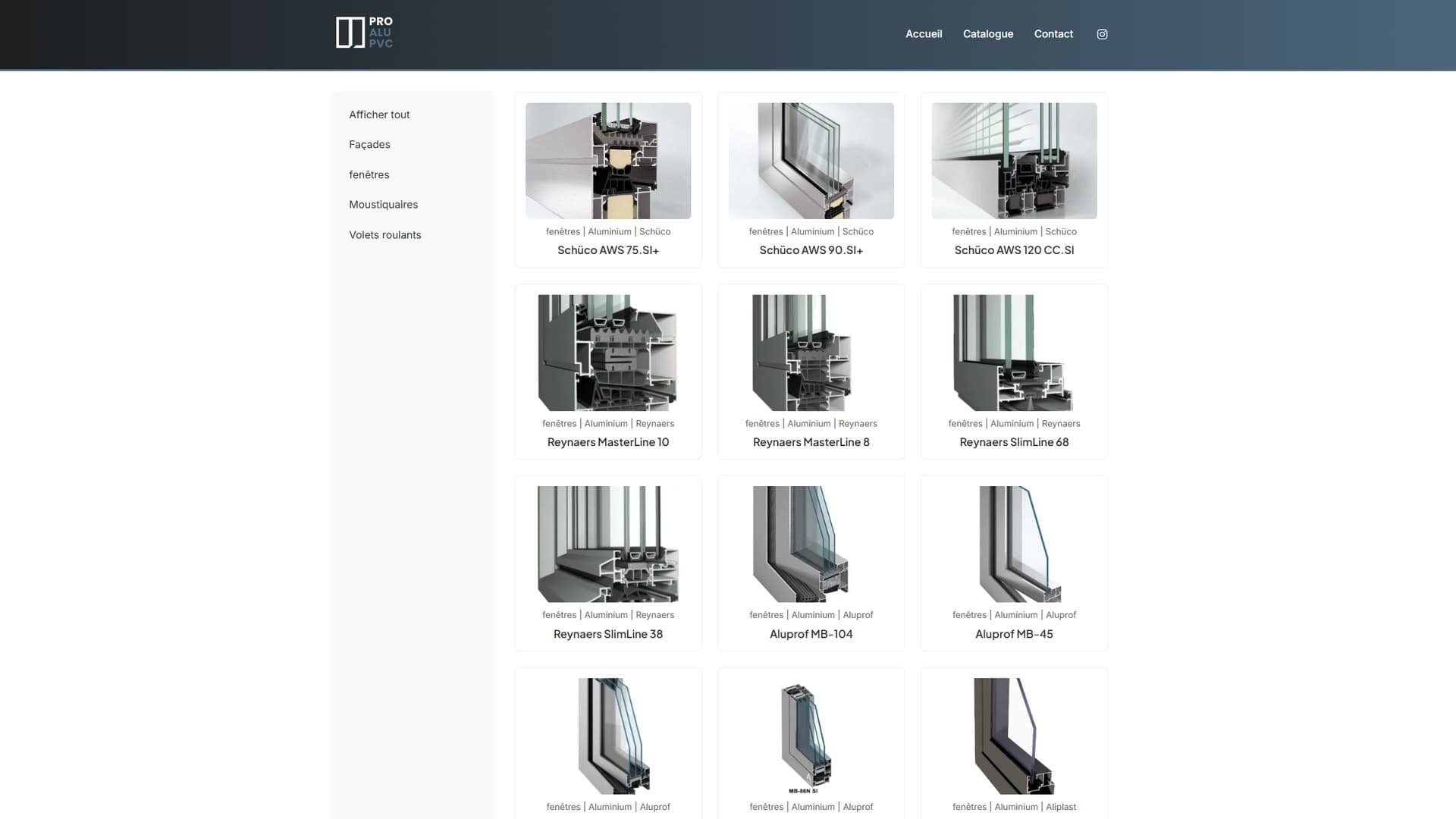Viewport: 1456px width, 819px height.
Task: Open Reynaers MasterLine 10 product image
Action: [608, 353]
